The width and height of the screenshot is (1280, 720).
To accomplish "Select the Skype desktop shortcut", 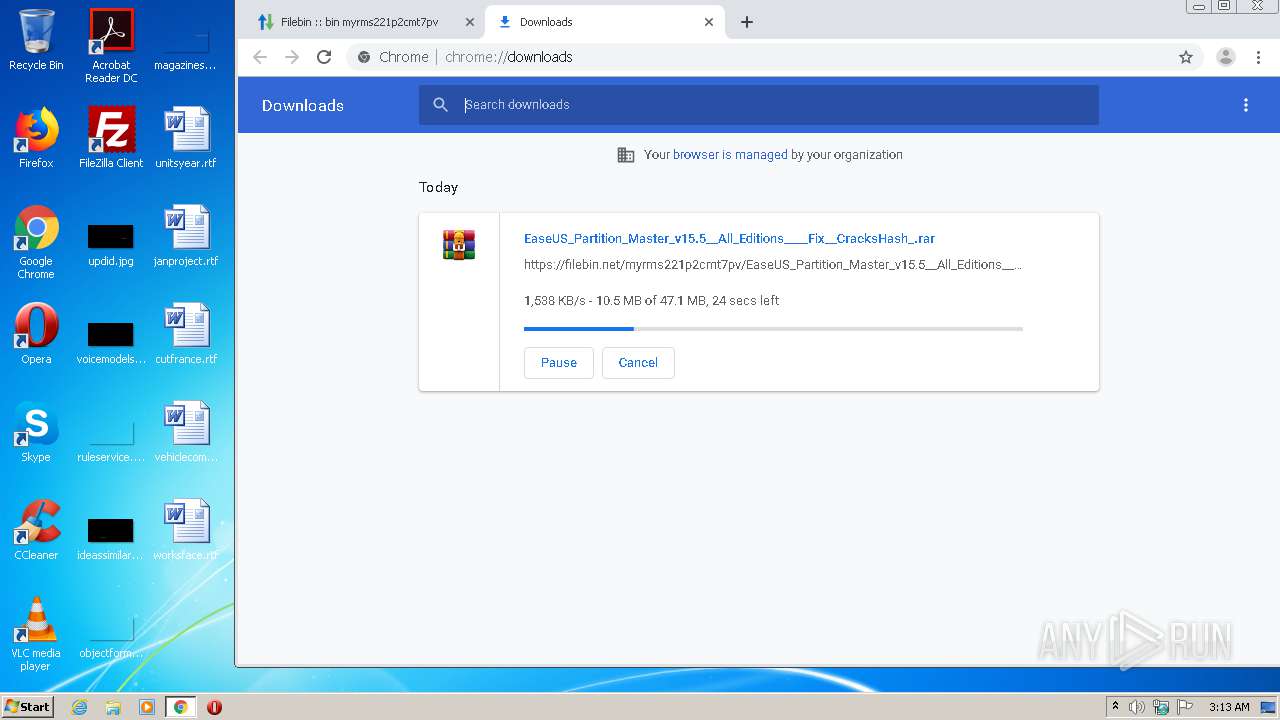I will coord(36,432).
